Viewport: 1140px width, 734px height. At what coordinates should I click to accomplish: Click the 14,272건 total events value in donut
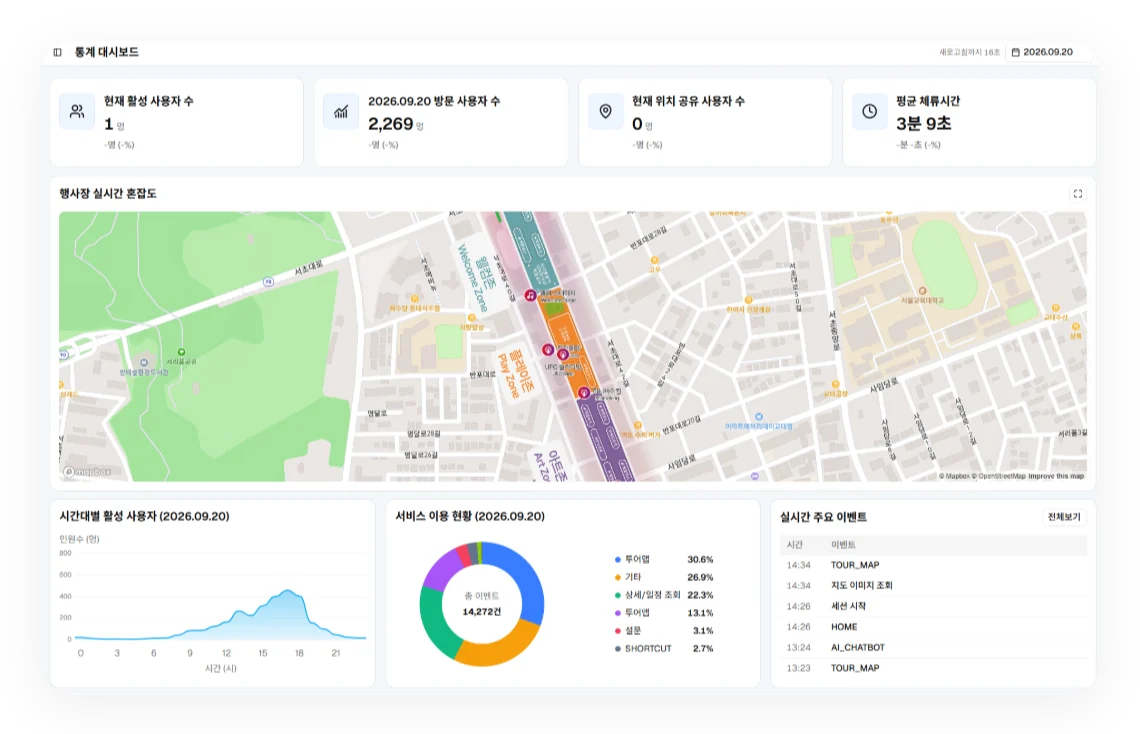coord(481,612)
